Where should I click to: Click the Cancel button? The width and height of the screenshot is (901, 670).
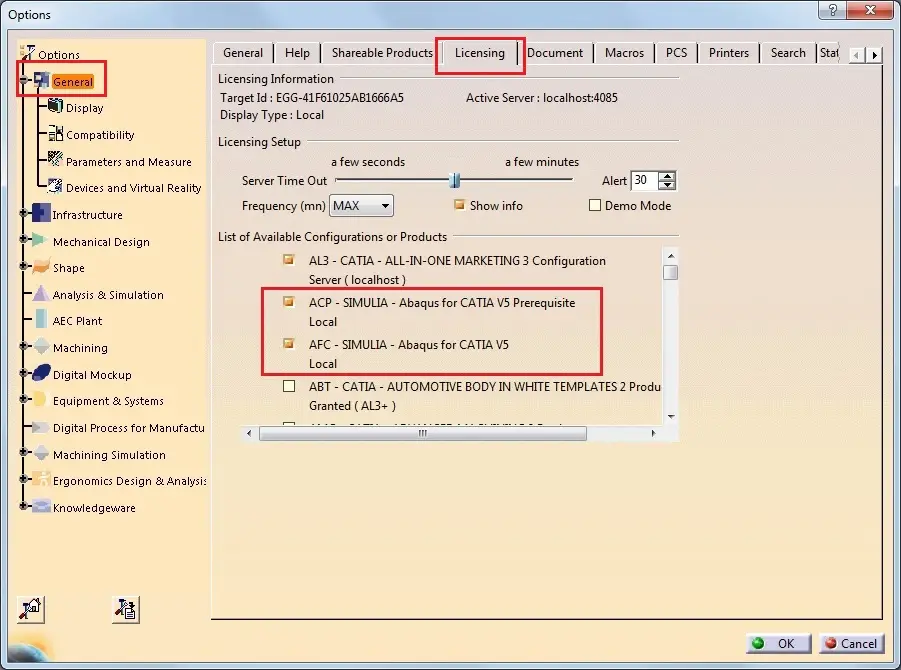point(851,644)
